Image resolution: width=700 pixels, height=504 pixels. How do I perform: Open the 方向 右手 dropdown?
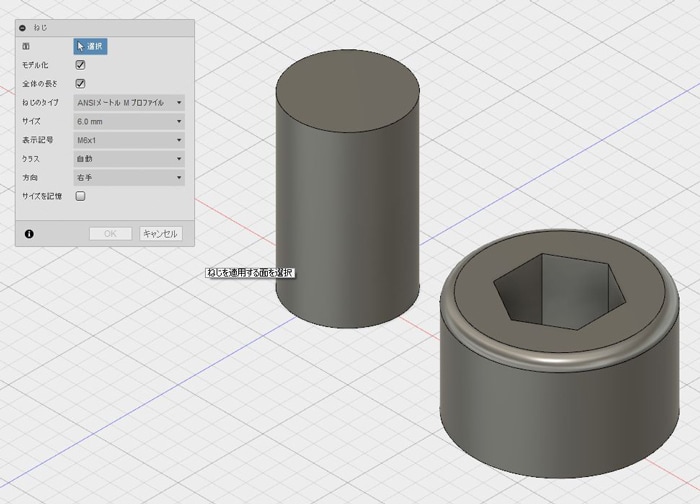[x=129, y=178]
